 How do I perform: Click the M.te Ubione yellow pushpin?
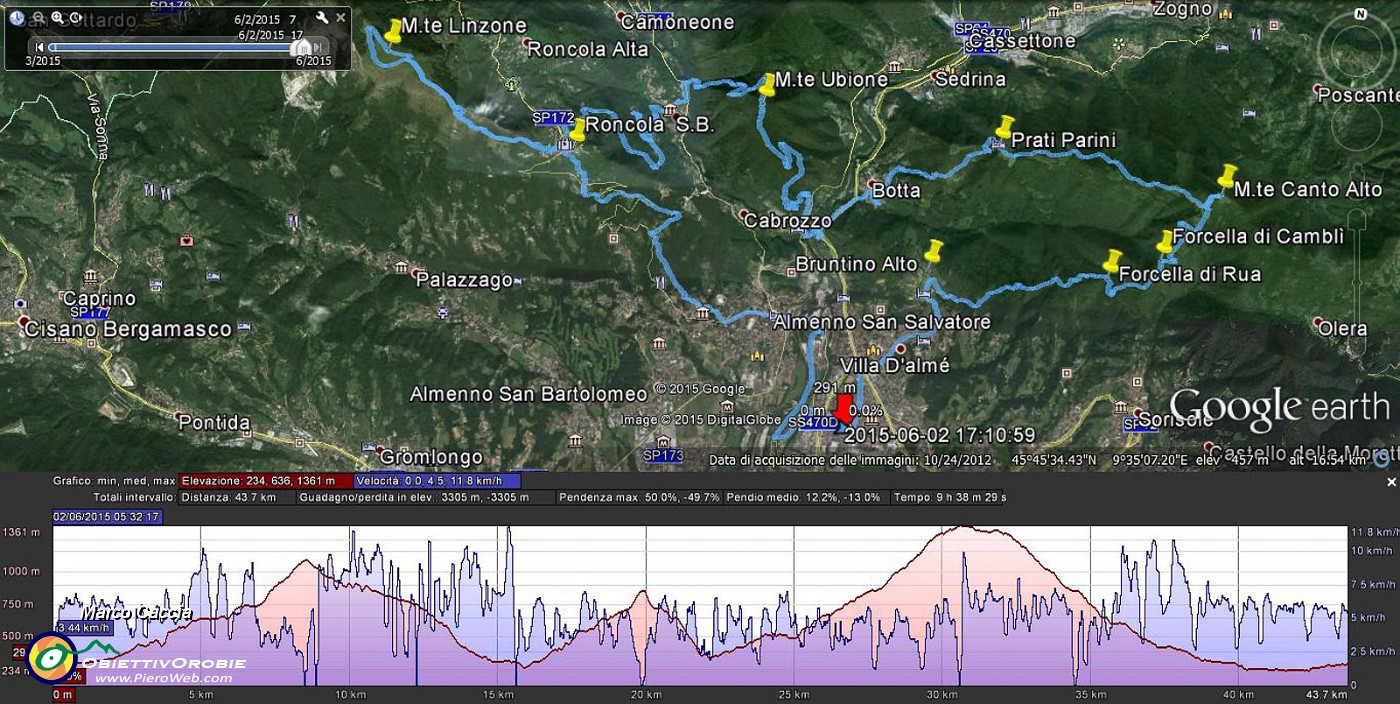[x=767, y=84]
